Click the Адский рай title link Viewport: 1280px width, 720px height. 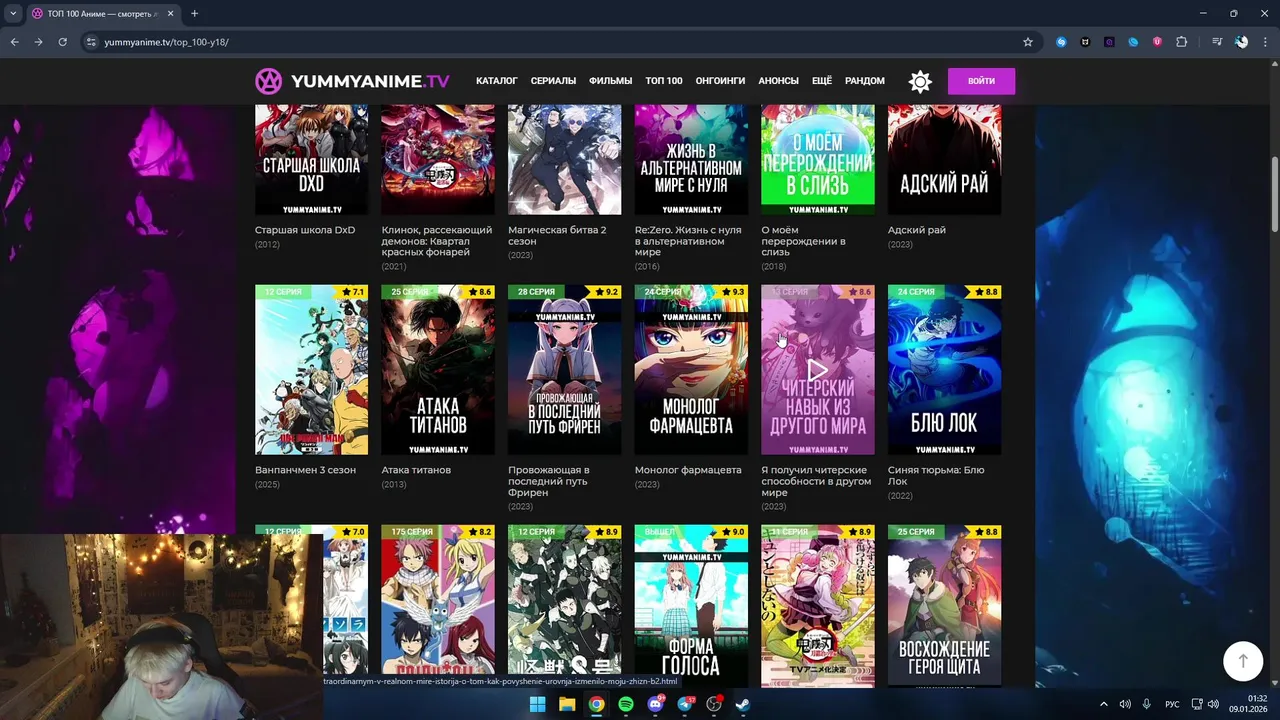coord(917,230)
